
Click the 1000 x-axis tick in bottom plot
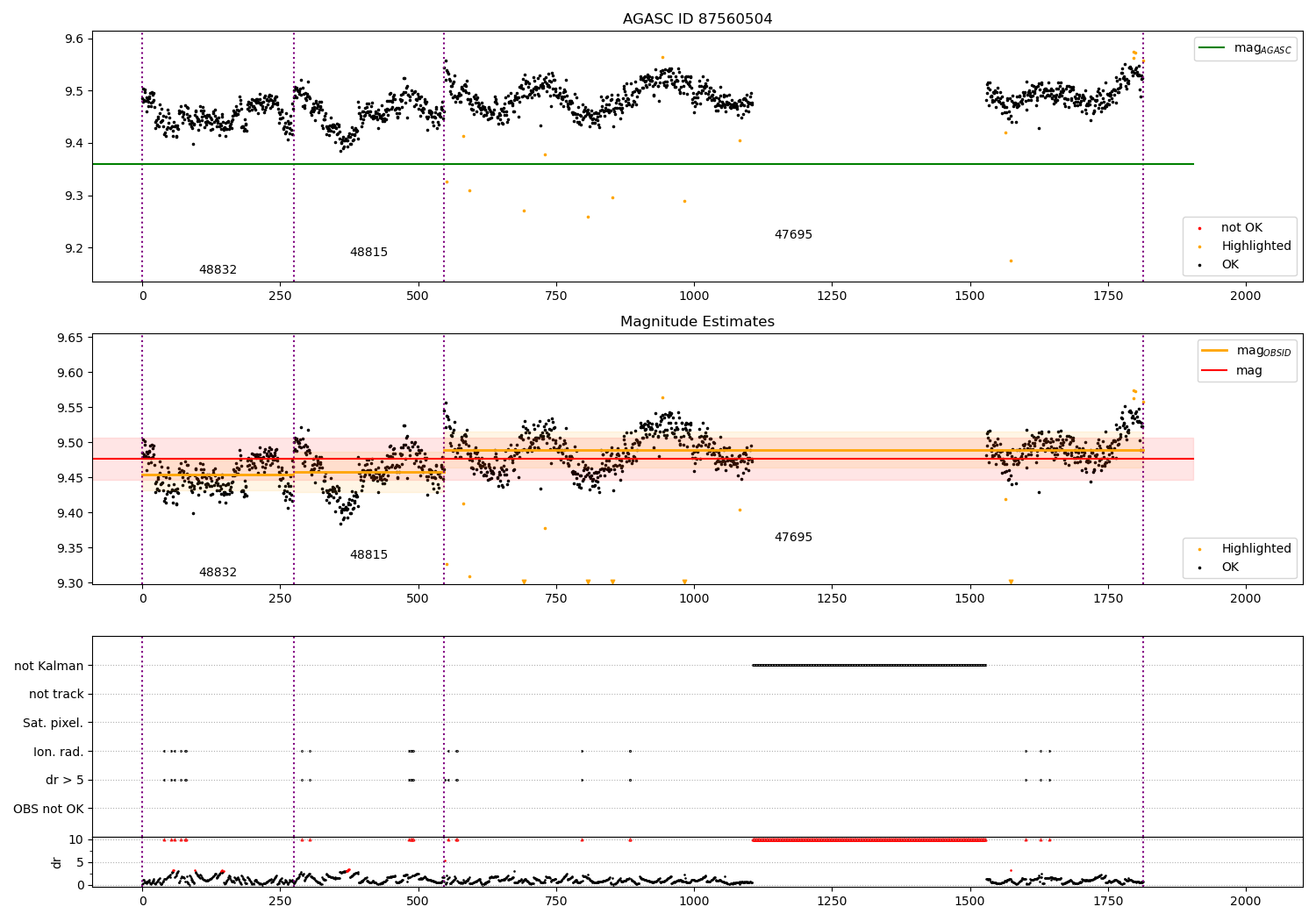pyautogui.click(x=694, y=901)
